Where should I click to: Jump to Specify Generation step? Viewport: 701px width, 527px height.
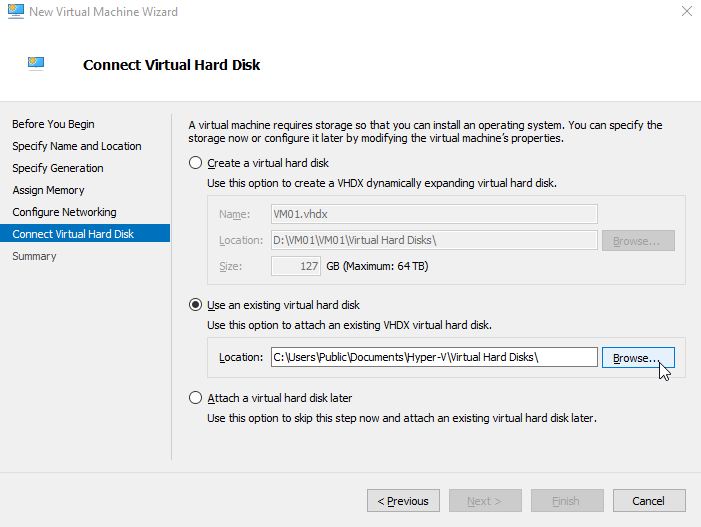tap(58, 168)
